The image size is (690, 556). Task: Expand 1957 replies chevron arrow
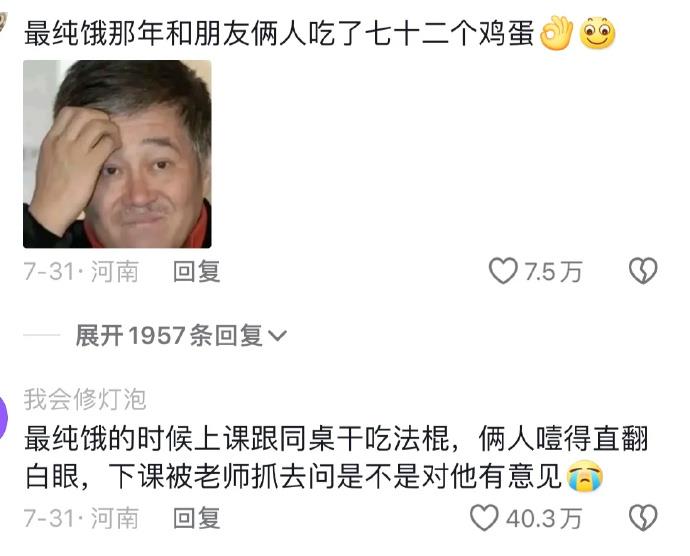[x=277, y=336]
